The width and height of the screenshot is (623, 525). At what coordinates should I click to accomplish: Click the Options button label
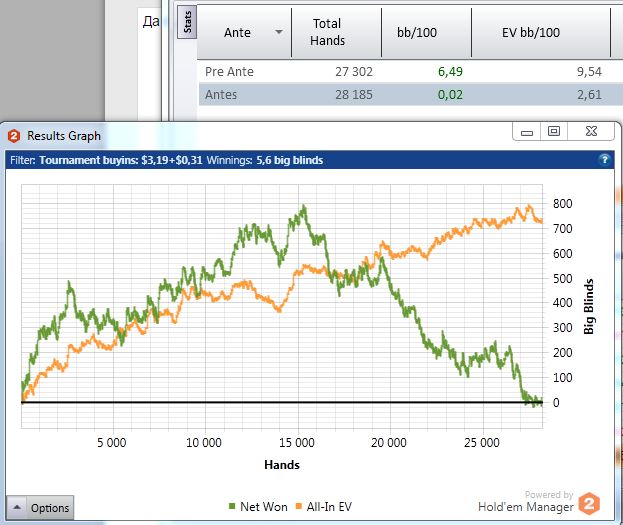(50, 508)
